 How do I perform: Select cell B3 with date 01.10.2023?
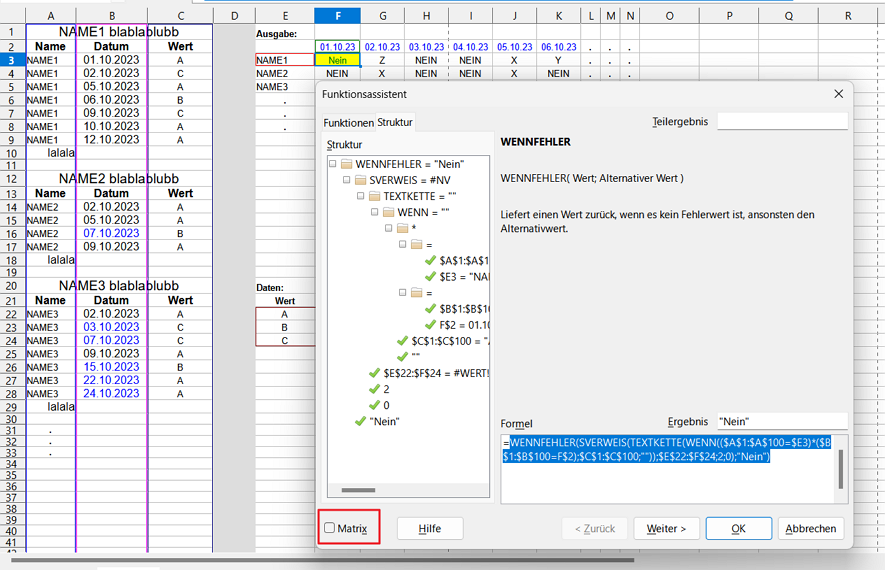(111, 60)
